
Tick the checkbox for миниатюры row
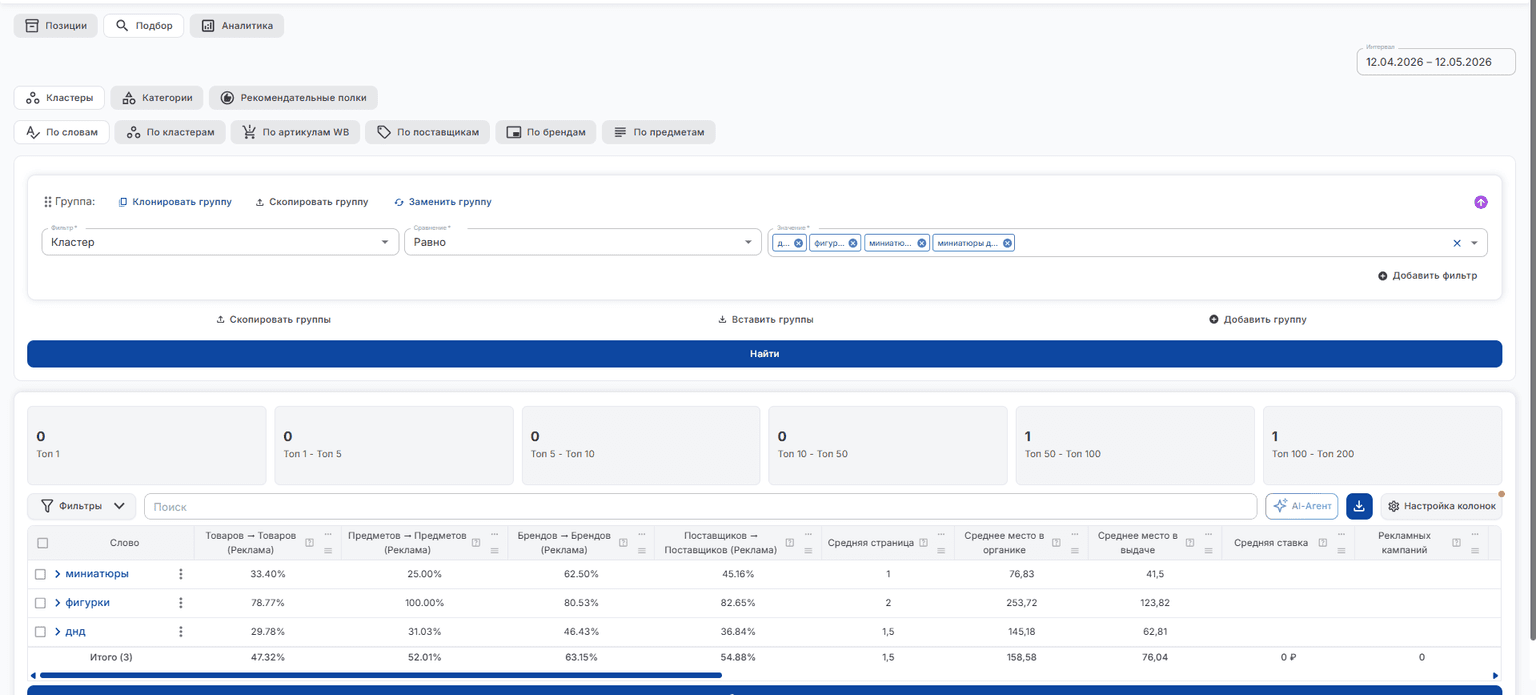pyautogui.click(x=40, y=574)
